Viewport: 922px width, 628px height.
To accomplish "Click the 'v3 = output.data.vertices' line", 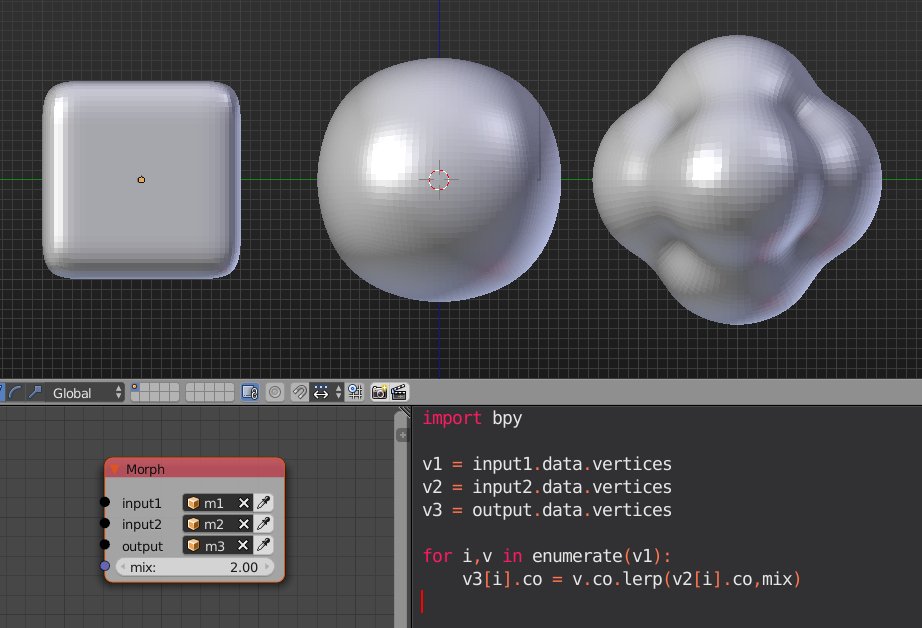I will coord(547,510).
